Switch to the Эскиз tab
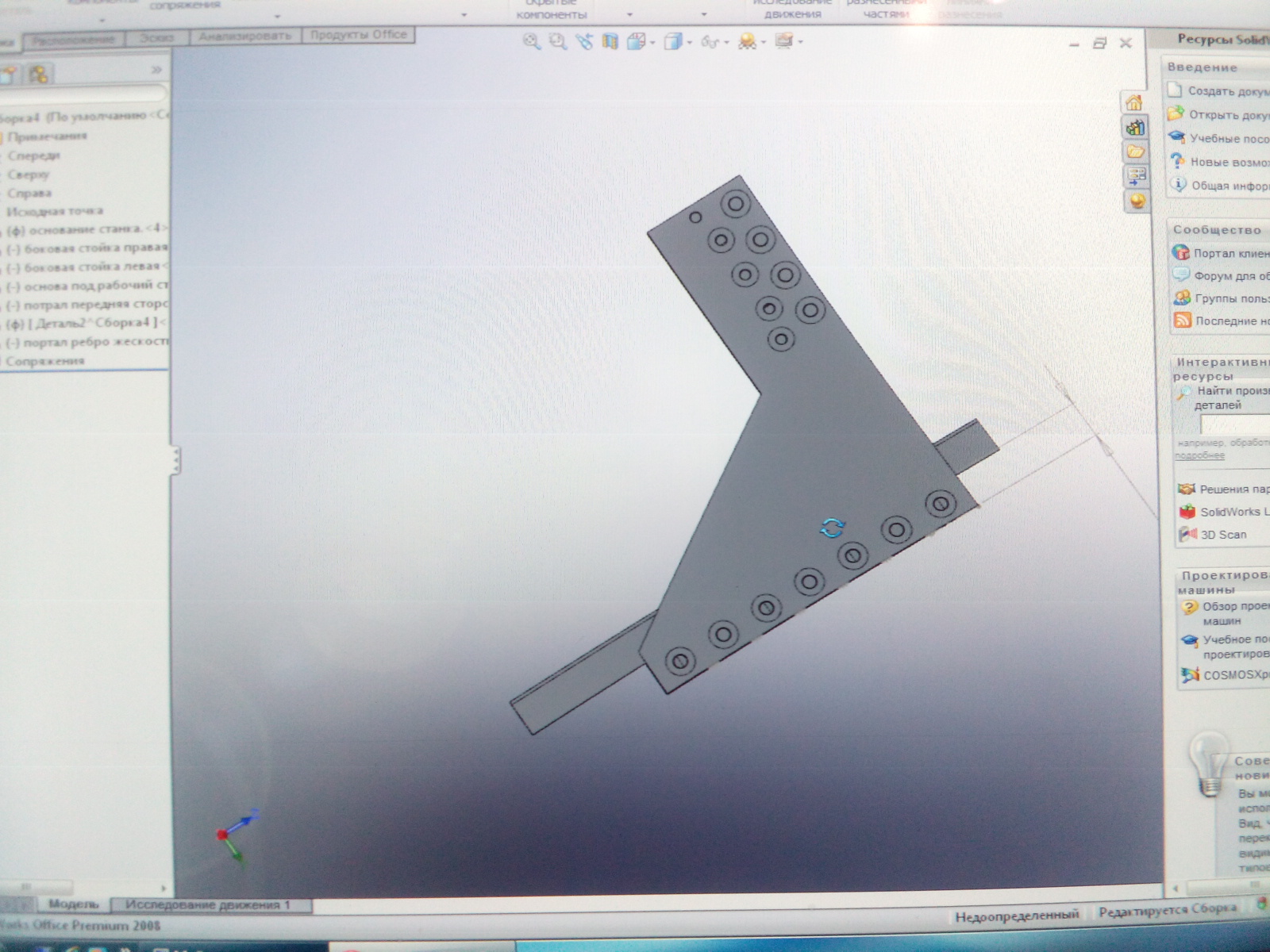 click(157, 37)
